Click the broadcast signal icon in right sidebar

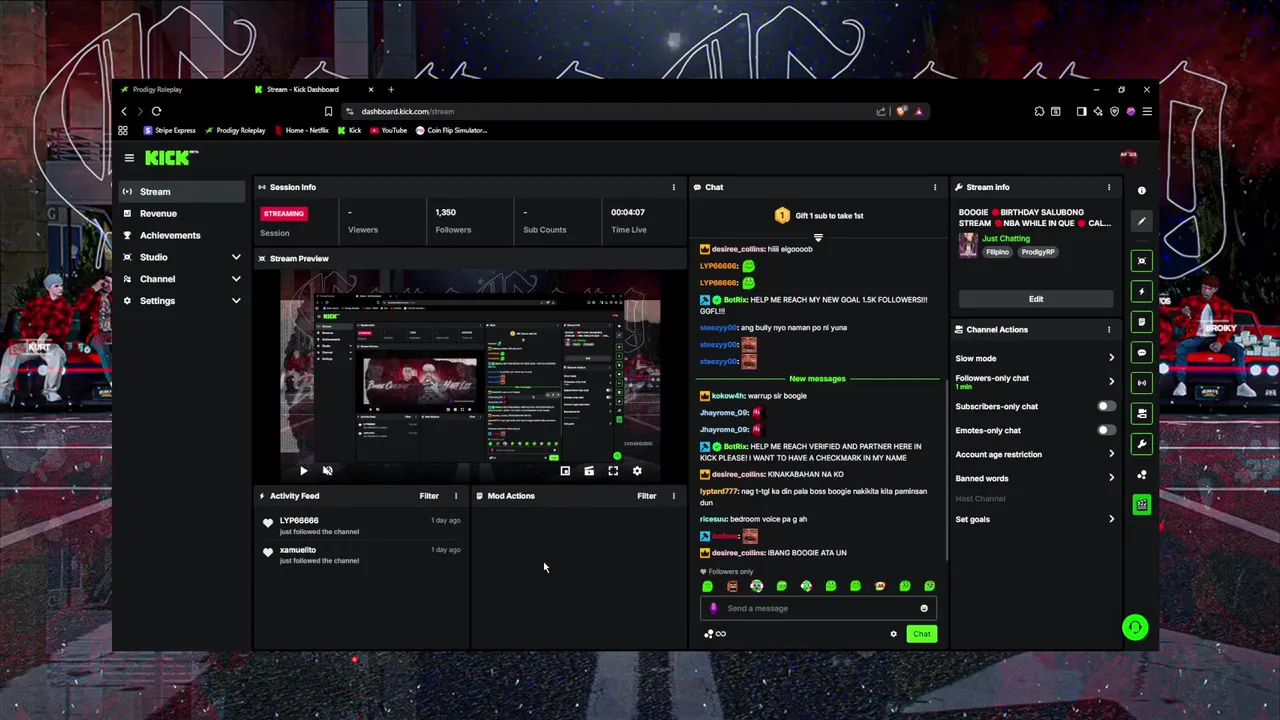click(1142, 383)
